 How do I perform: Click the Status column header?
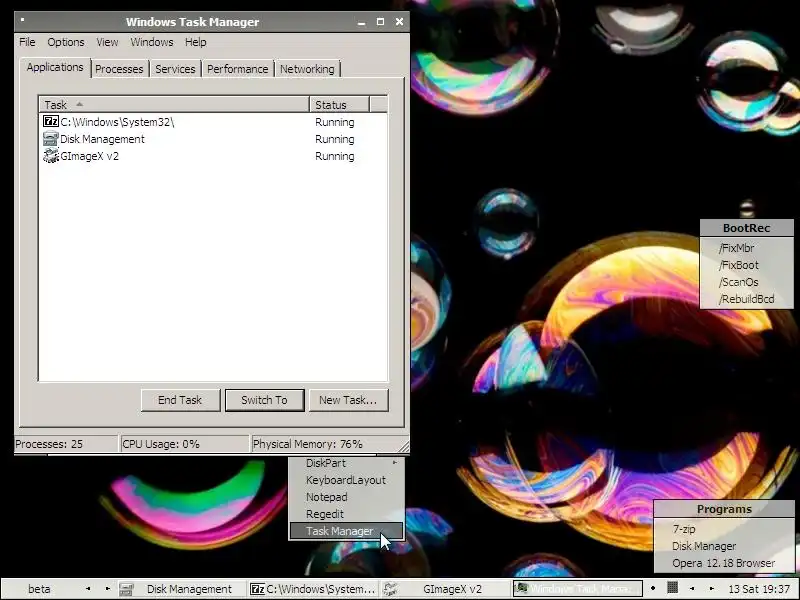pyautogui.click(x=339, y=105)
